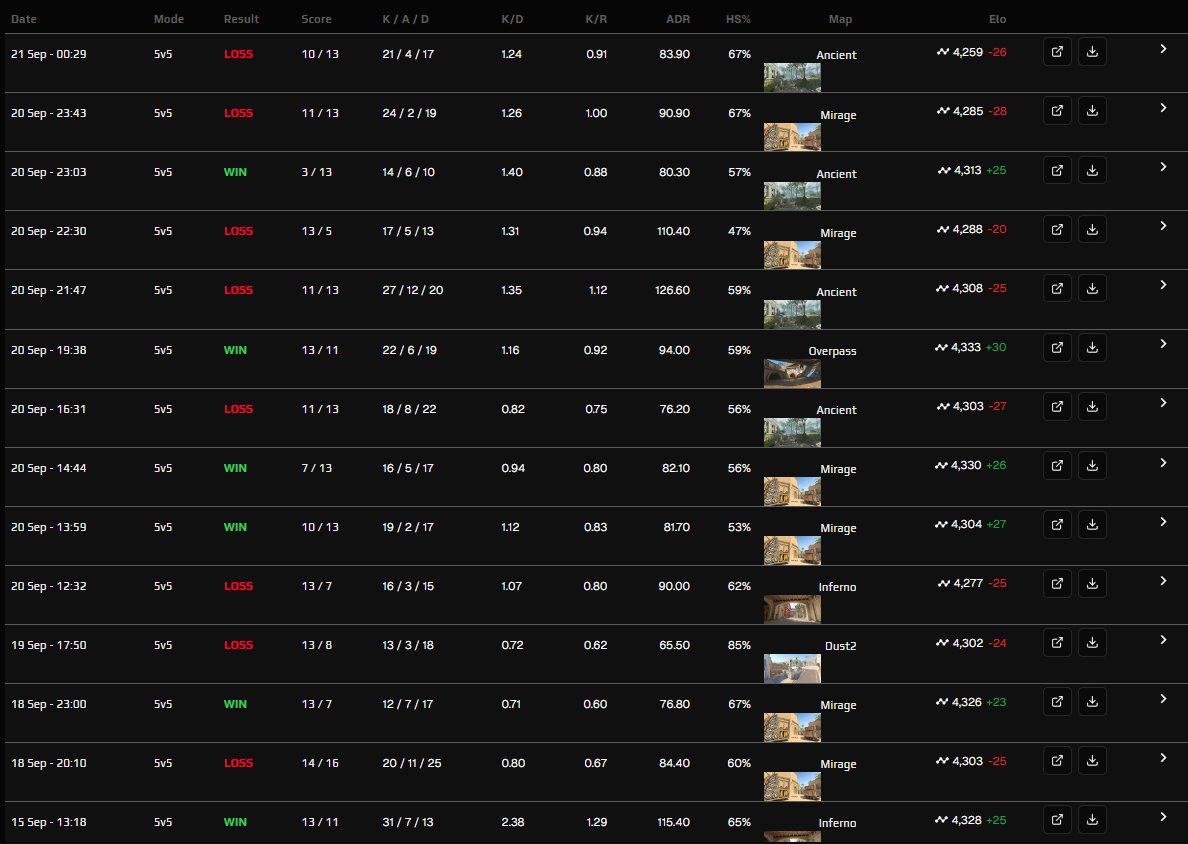This screenshot has width=1188, height=844.
Task: Click Elo value 4,333 with +30 change
Action: coord(971,347)
